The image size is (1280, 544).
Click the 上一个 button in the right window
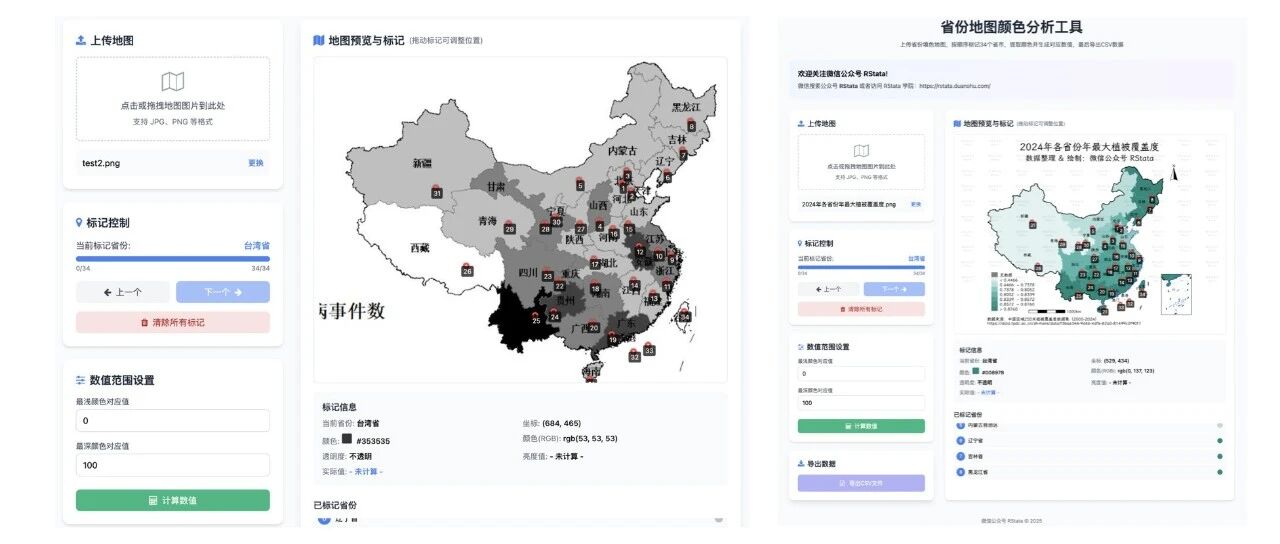click(829, 289)
